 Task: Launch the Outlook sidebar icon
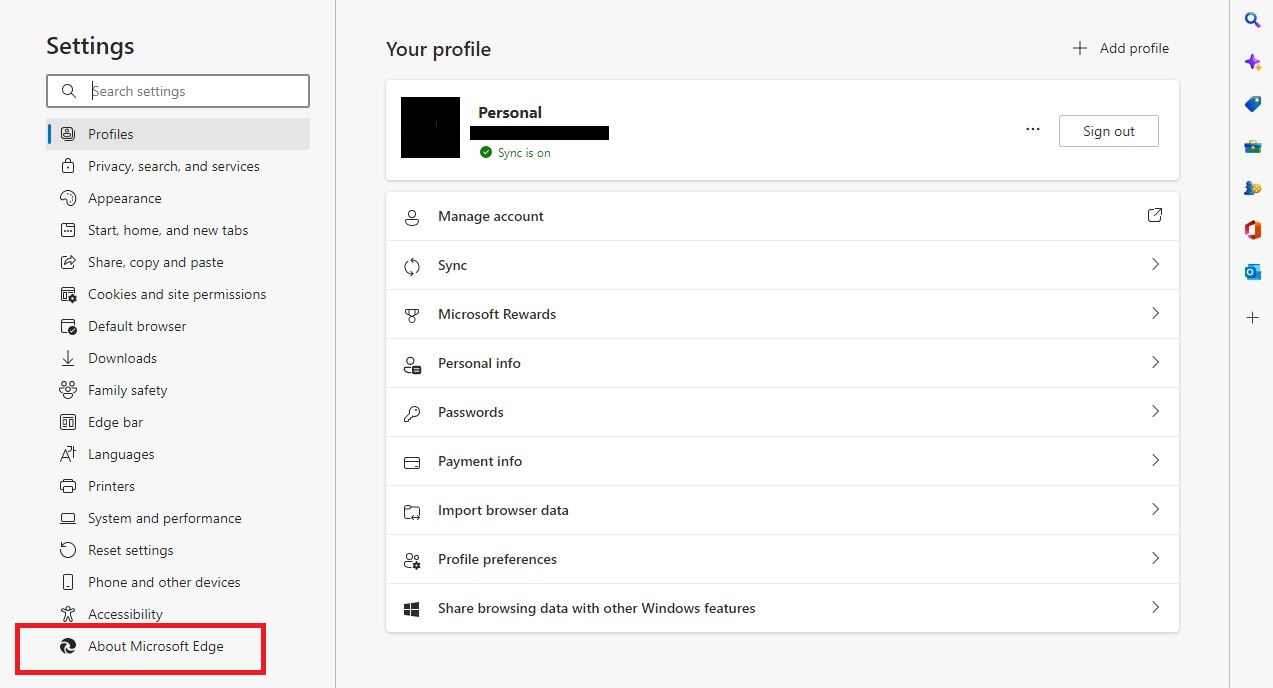pos(1252,272)
